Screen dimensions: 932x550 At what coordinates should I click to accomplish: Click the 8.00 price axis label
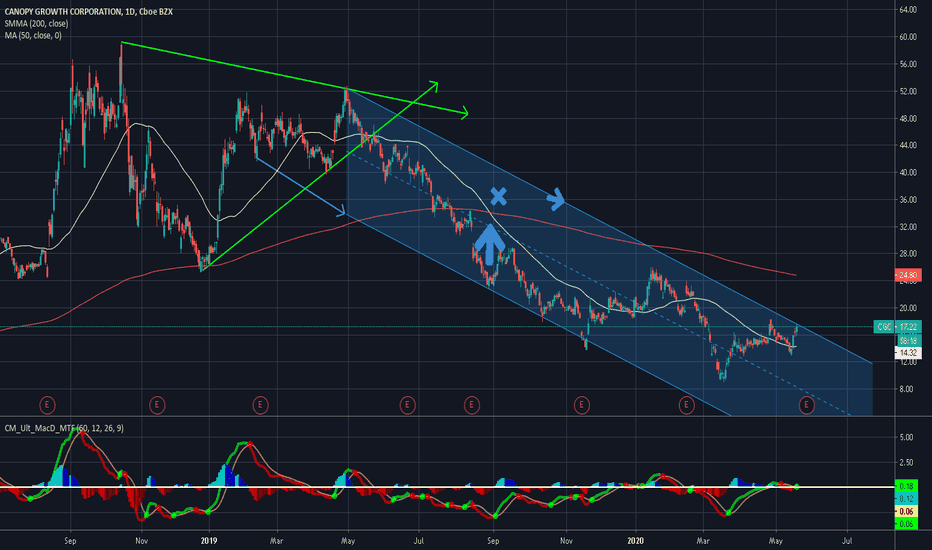(x=906, y=389)
